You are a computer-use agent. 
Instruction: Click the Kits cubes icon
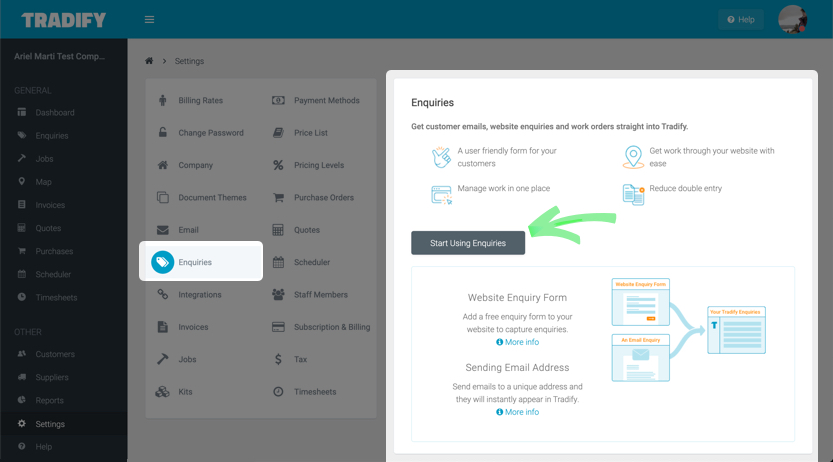point(162,392)
